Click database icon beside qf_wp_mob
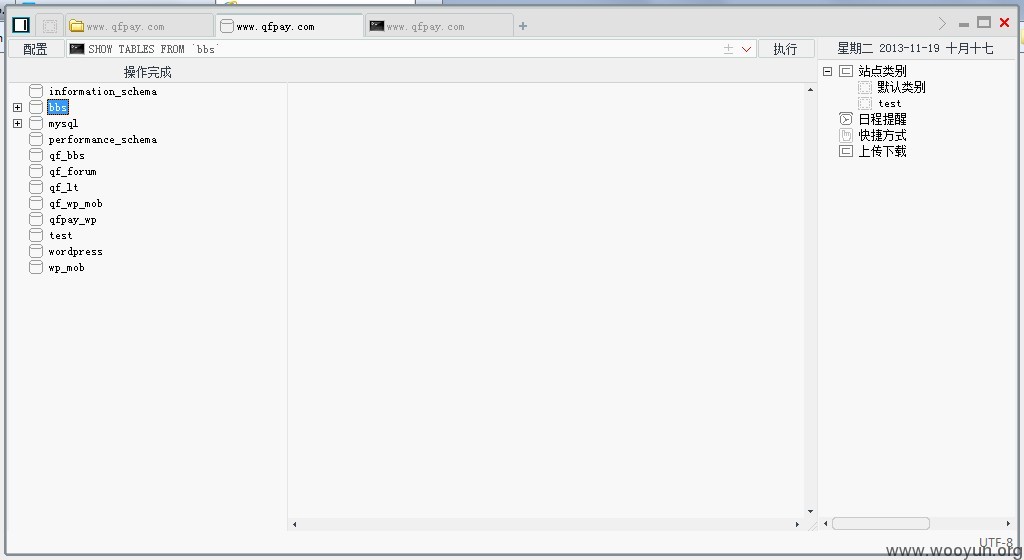Image resolution: width=1024 pixels, height=560 pixels. [36, 203]
